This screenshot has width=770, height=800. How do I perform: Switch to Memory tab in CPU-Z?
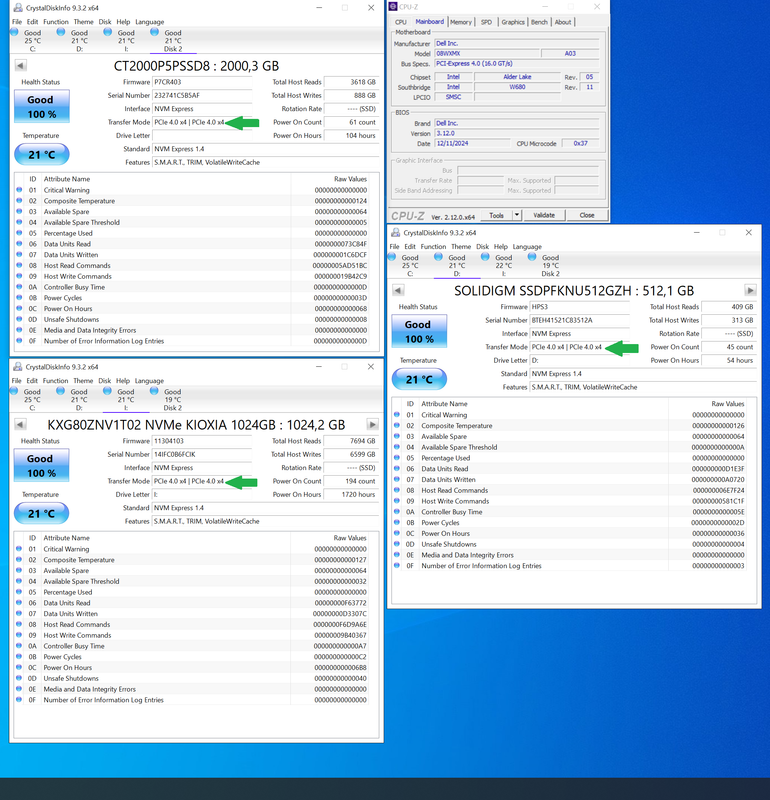[x=461, y=22]
